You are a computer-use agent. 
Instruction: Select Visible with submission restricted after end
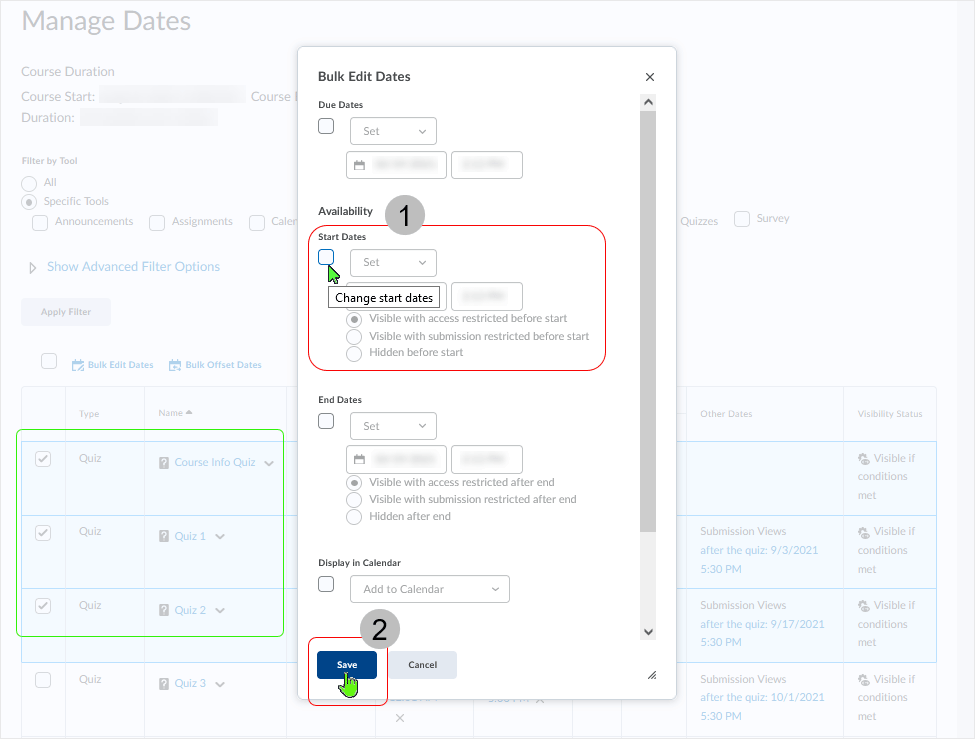[x=354, y=500]
